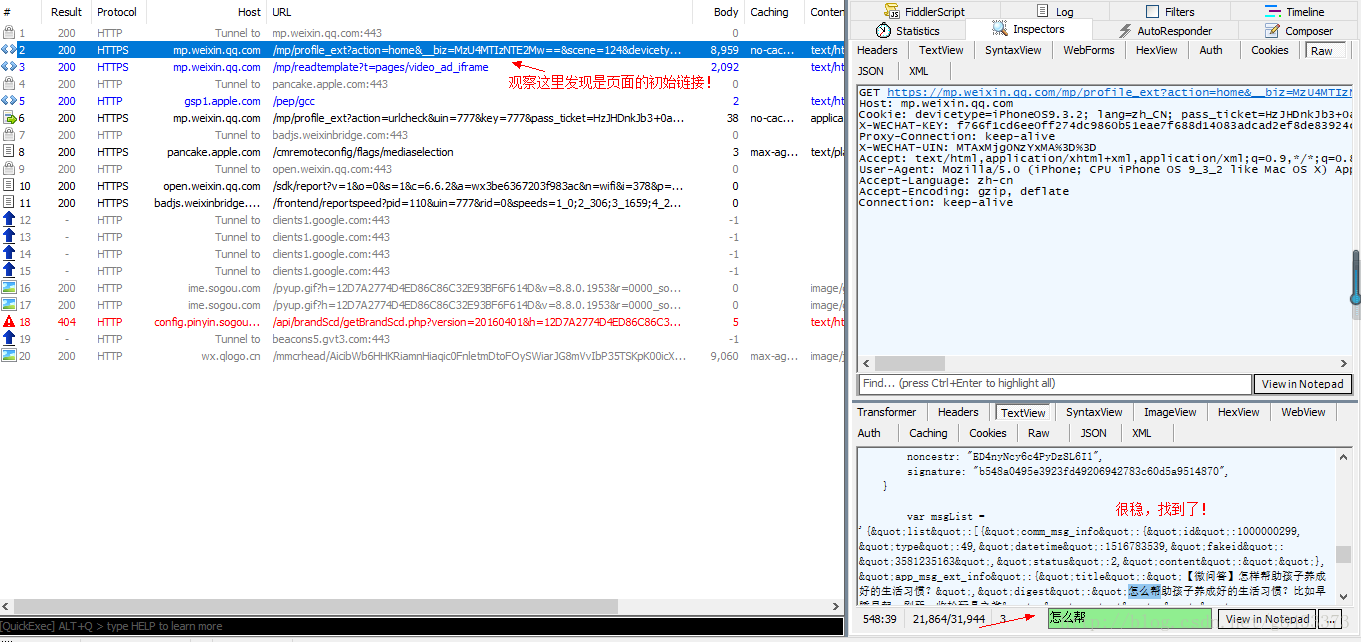Click request pane View in Notepad button
Image resolution: width=1361 pixels, height=642 pixels.
point(1302,384)
